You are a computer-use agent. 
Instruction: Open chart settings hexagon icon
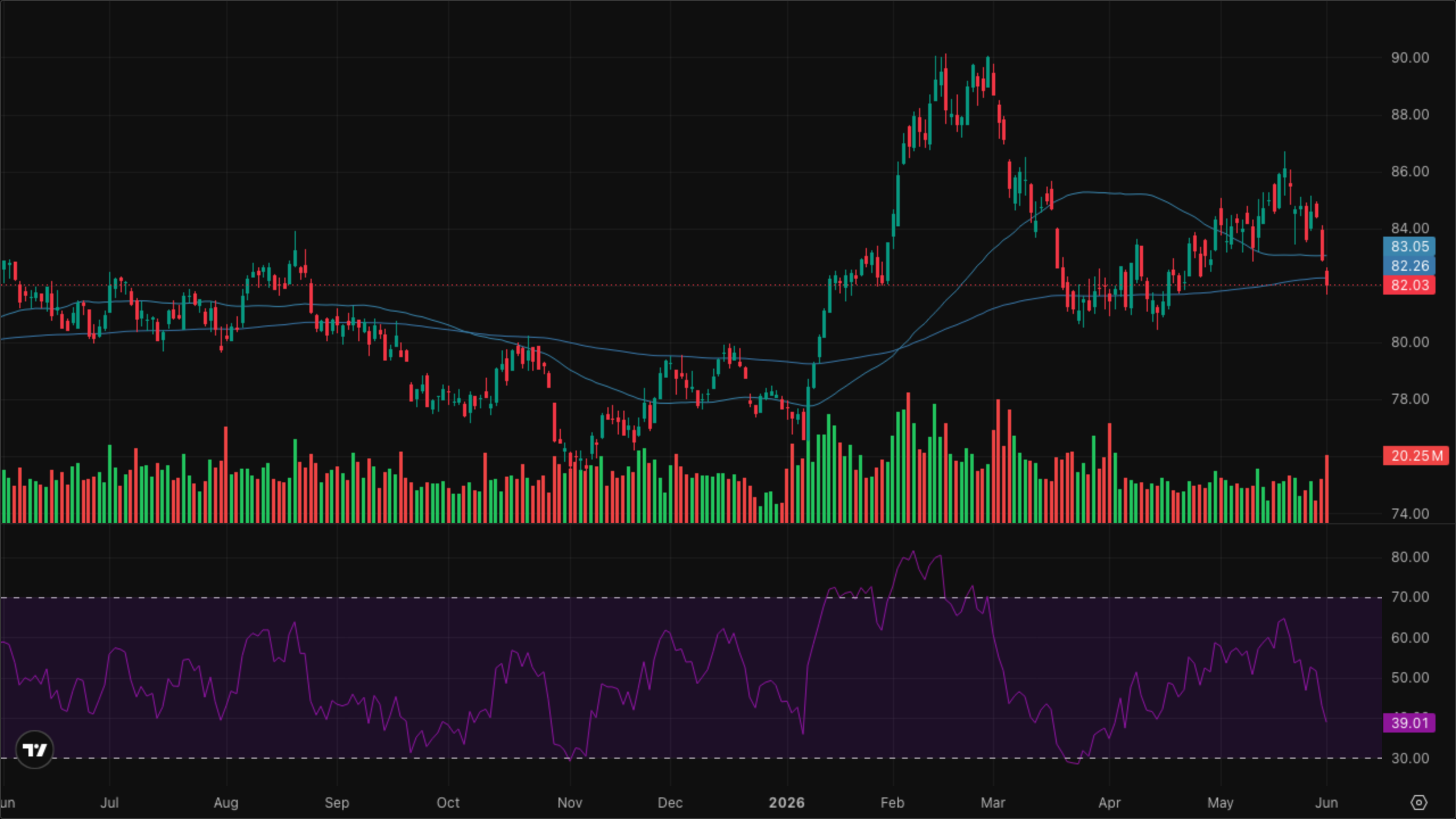[x=1419, y=803]
